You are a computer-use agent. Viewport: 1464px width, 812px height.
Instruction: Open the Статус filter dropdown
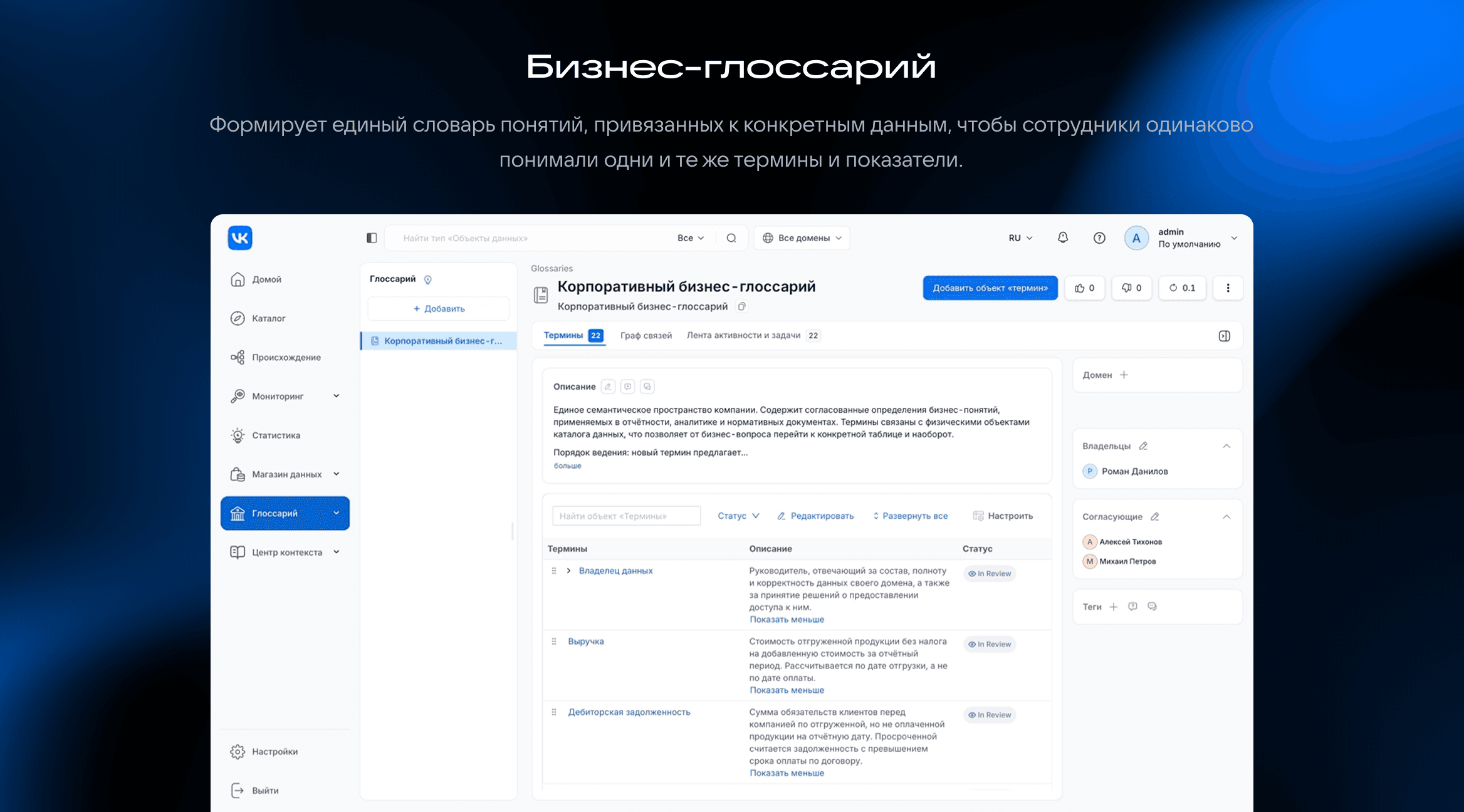738,516
